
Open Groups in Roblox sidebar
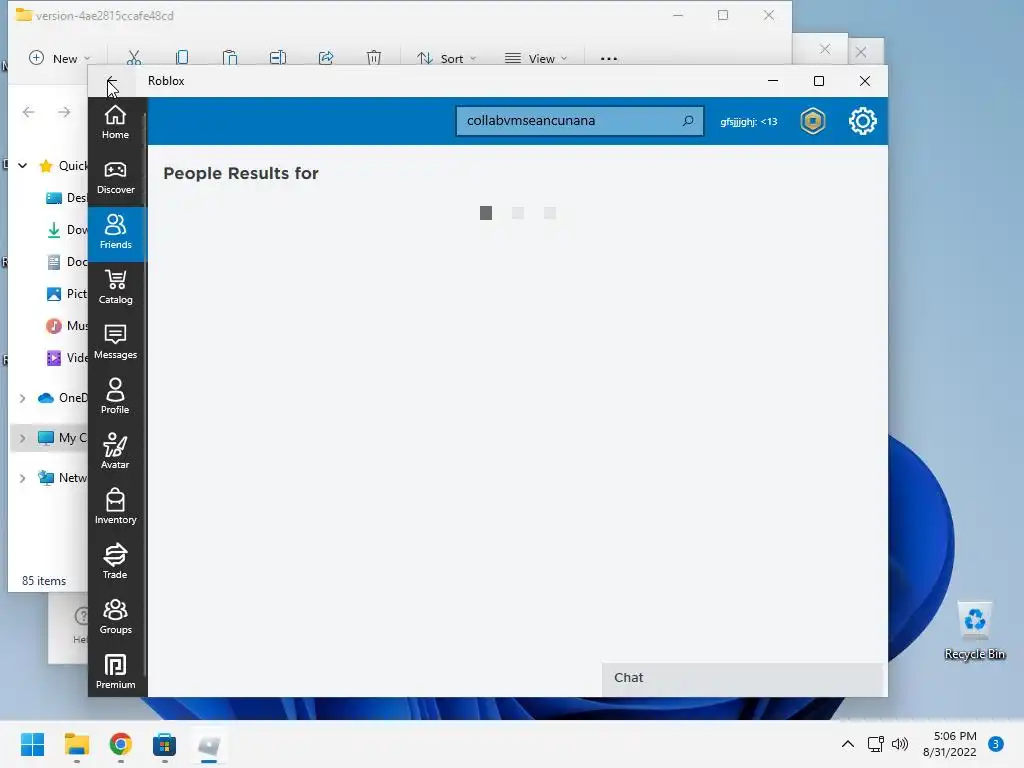click(116, 617)
